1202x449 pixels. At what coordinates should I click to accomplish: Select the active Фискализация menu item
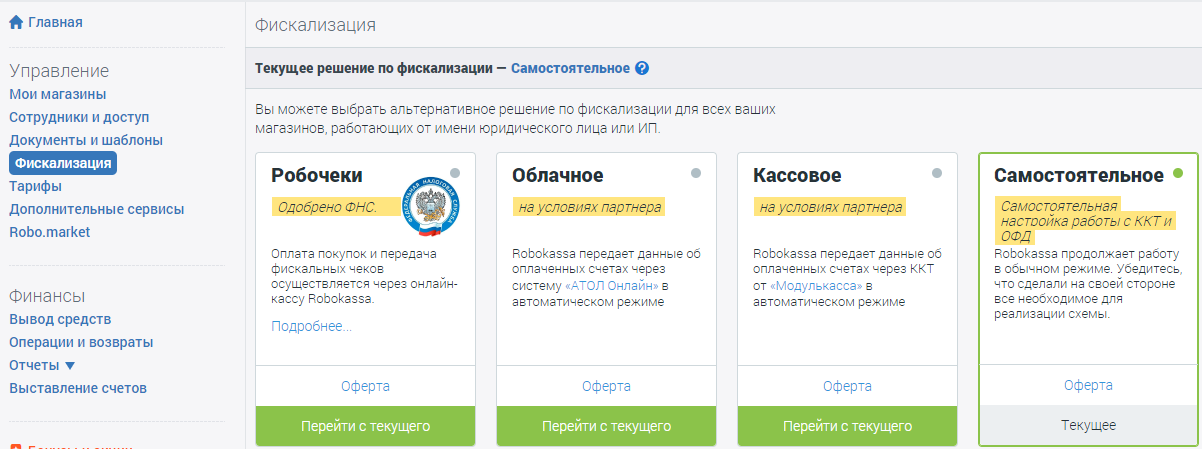click(x=63, y=163)
